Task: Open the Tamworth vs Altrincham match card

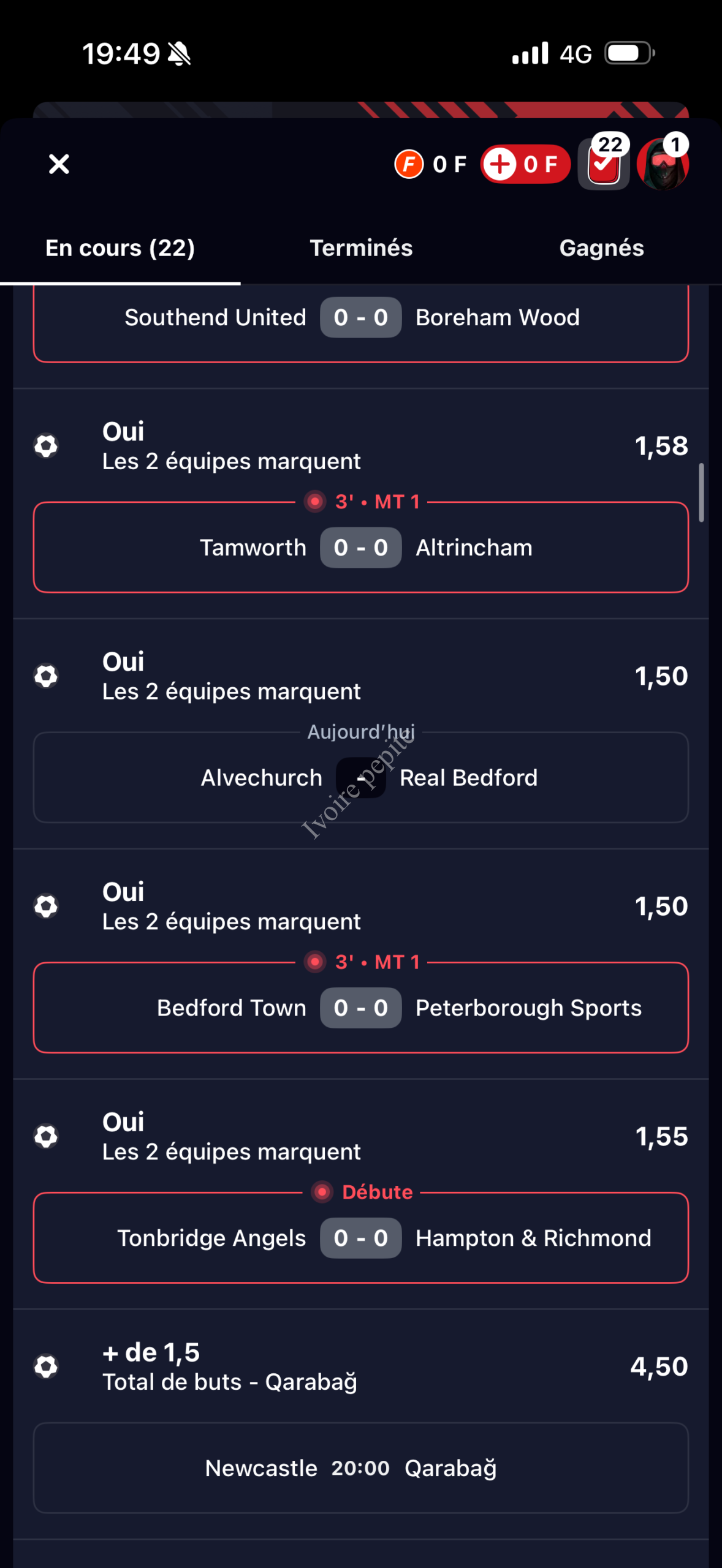Action: [361, 548]
